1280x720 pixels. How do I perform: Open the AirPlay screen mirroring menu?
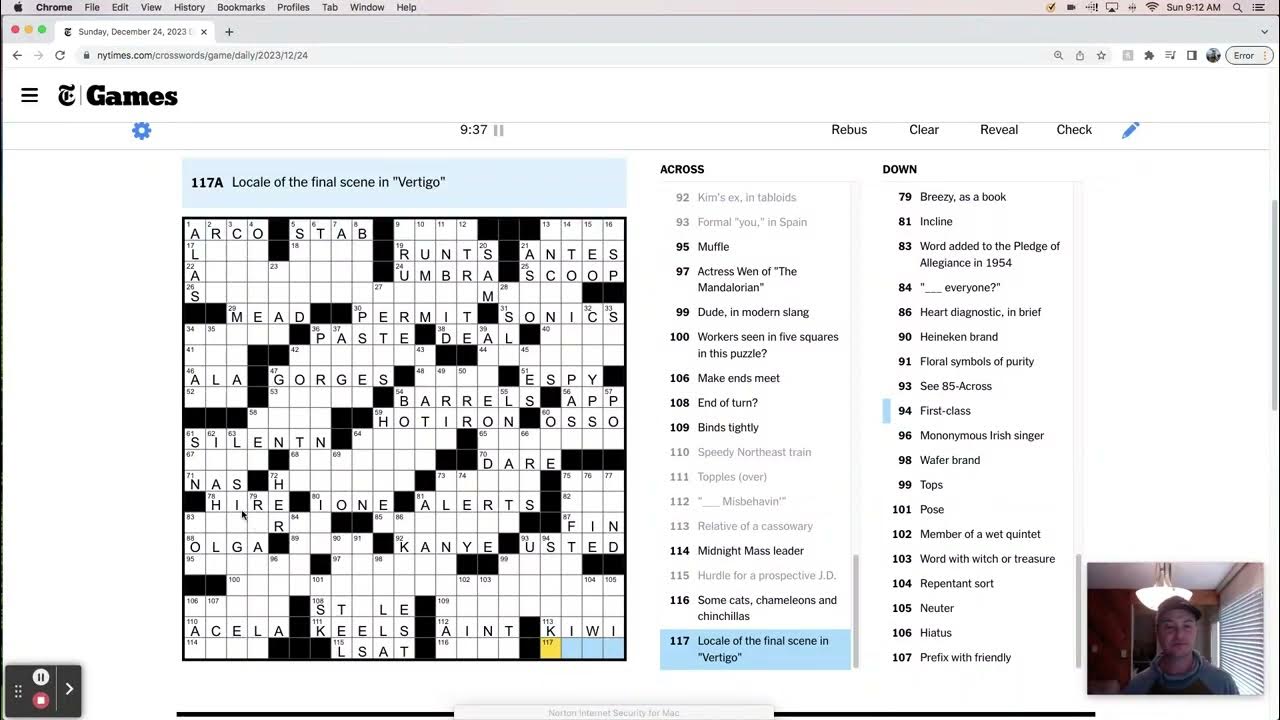[1111, 7]
